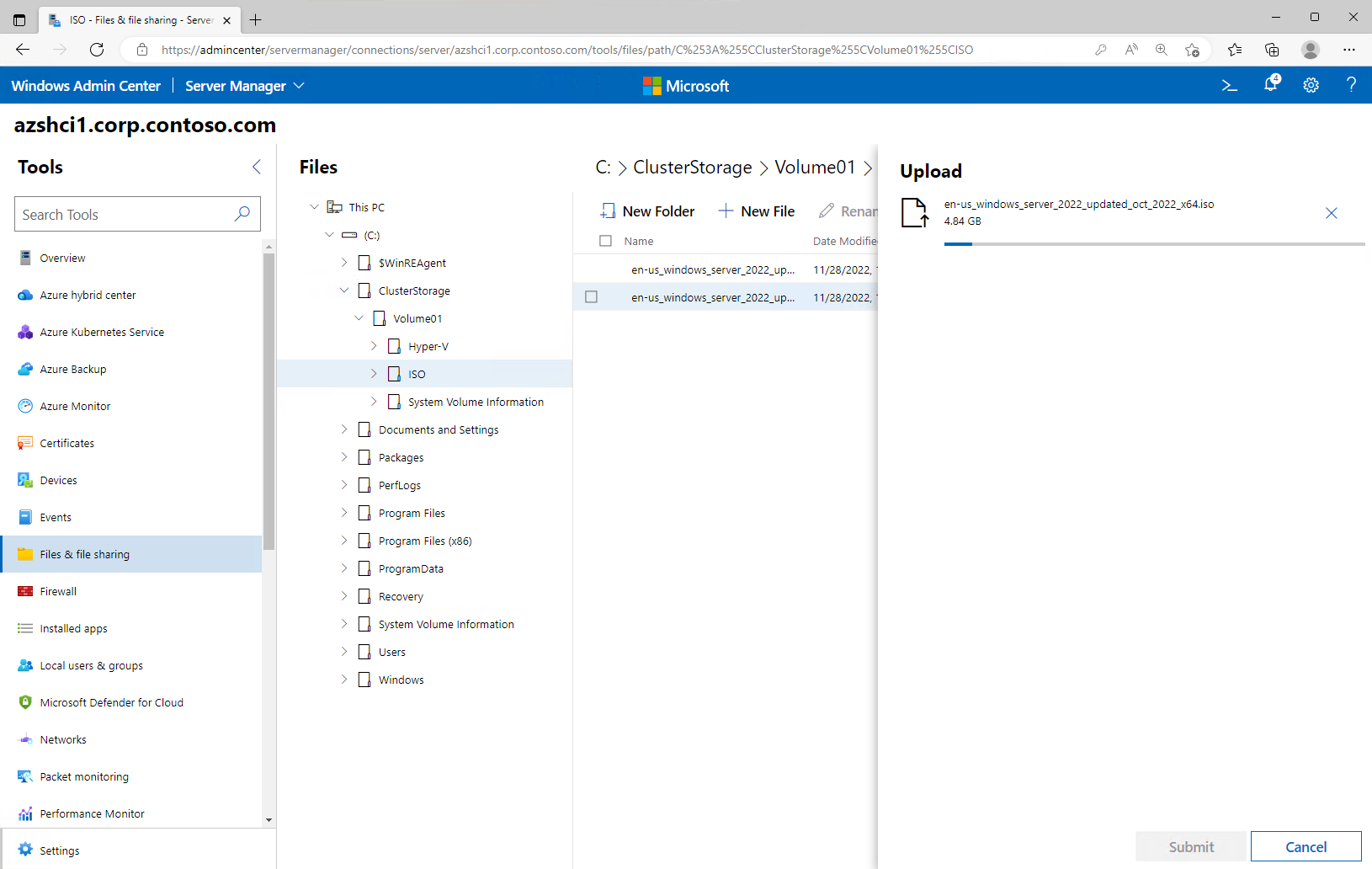Expand the Program Files folder node
This screenshot has height=869, width=1372.
click(344, 513)
